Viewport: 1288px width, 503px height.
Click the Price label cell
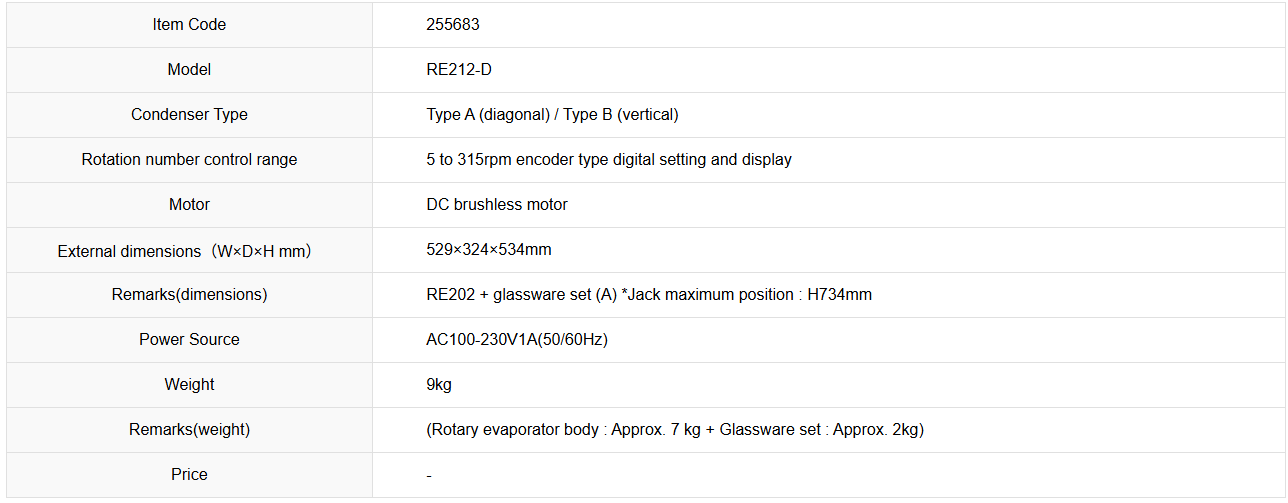click(189, 475)
